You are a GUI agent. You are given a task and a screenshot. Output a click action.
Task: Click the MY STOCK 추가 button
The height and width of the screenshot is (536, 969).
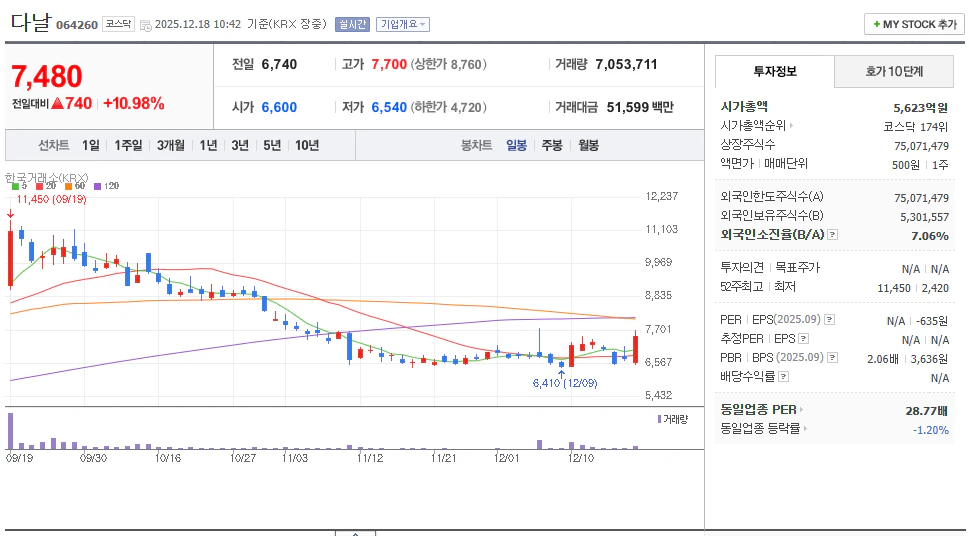(x=914, y=25)
